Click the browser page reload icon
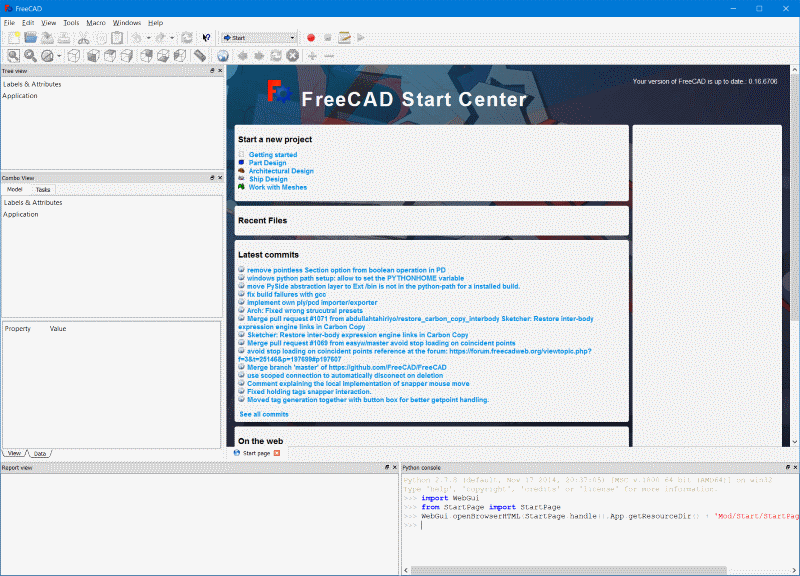The image size is (800, 576). (276, 56)
